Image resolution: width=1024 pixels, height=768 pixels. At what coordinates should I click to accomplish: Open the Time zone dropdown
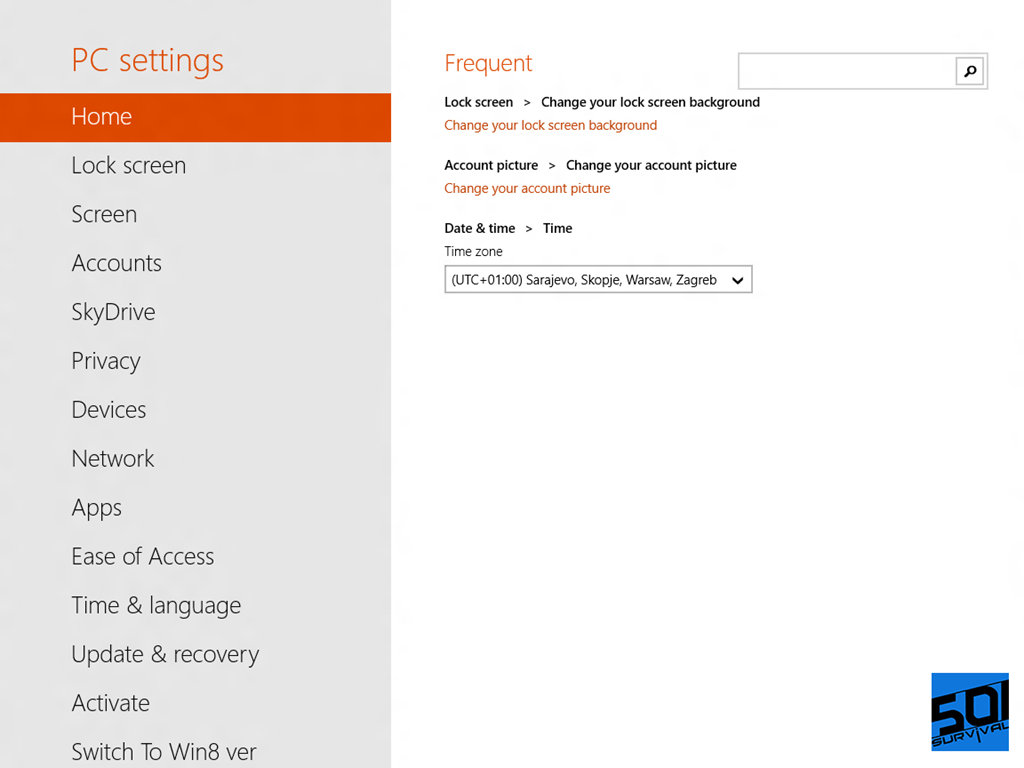pyautogui.click(x=598, y=280)
